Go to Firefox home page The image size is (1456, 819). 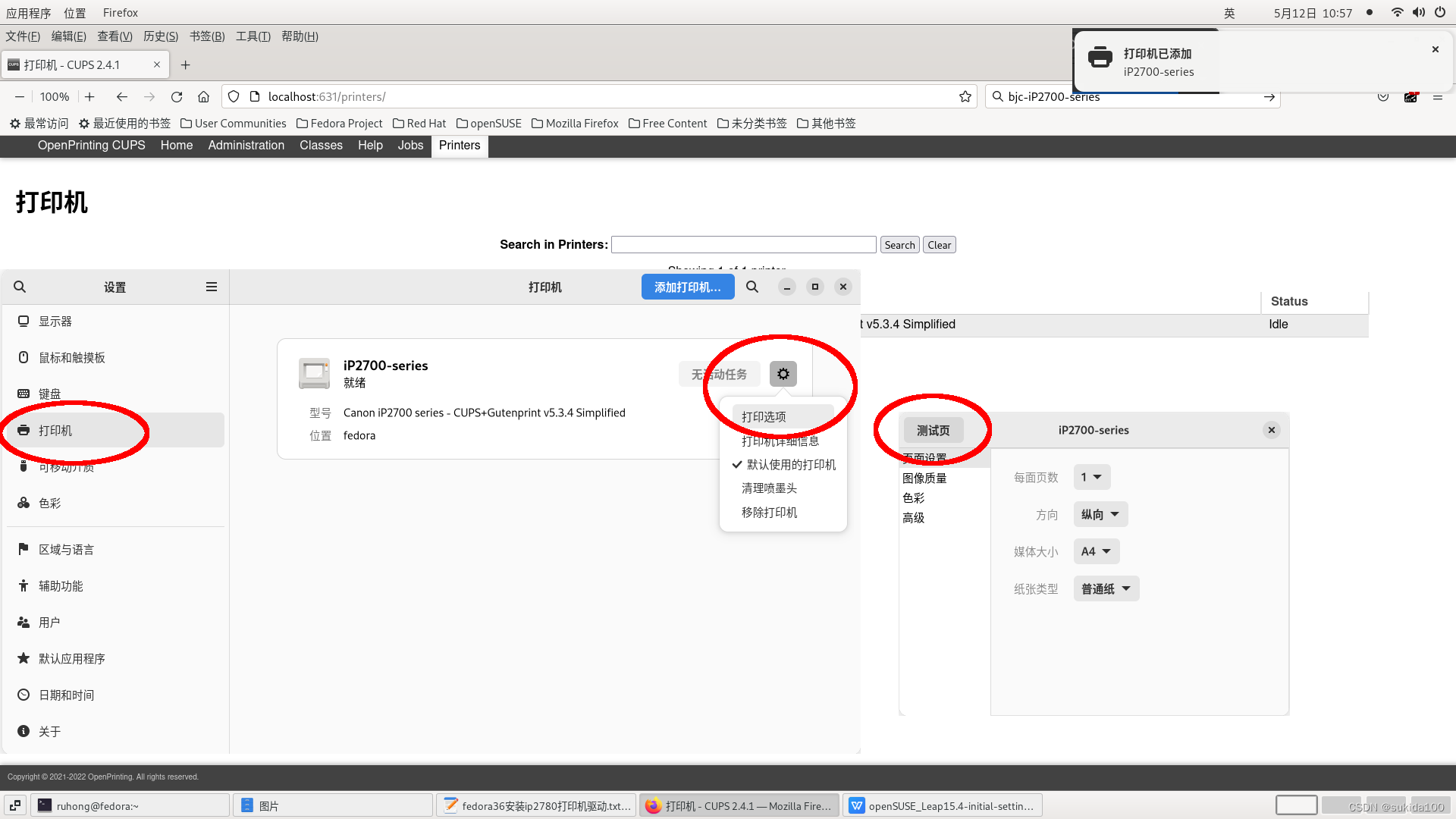pos(203,96)
